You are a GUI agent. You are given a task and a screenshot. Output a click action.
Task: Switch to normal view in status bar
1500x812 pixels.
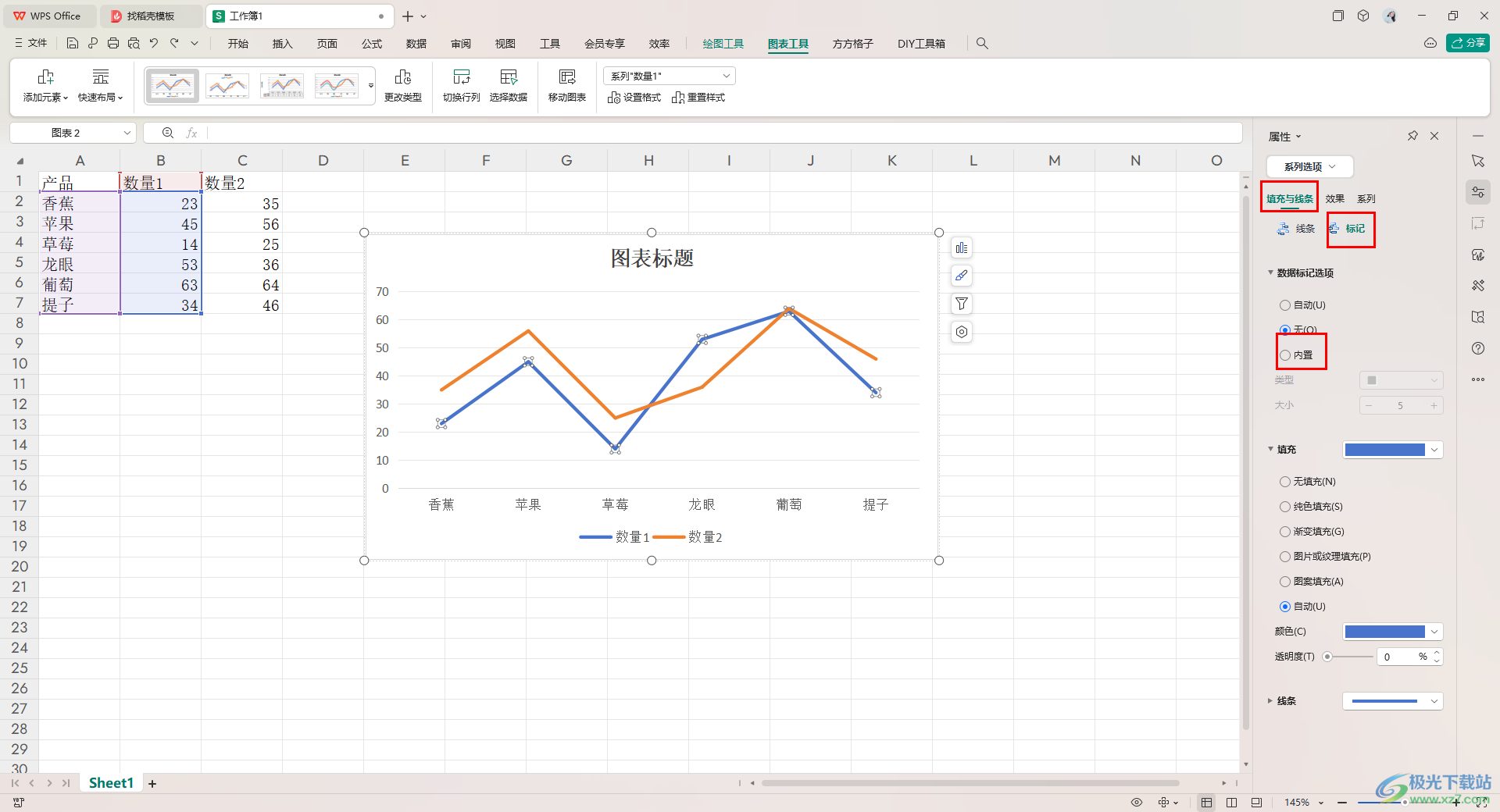pyautogui.click(x=1207, y=803)
